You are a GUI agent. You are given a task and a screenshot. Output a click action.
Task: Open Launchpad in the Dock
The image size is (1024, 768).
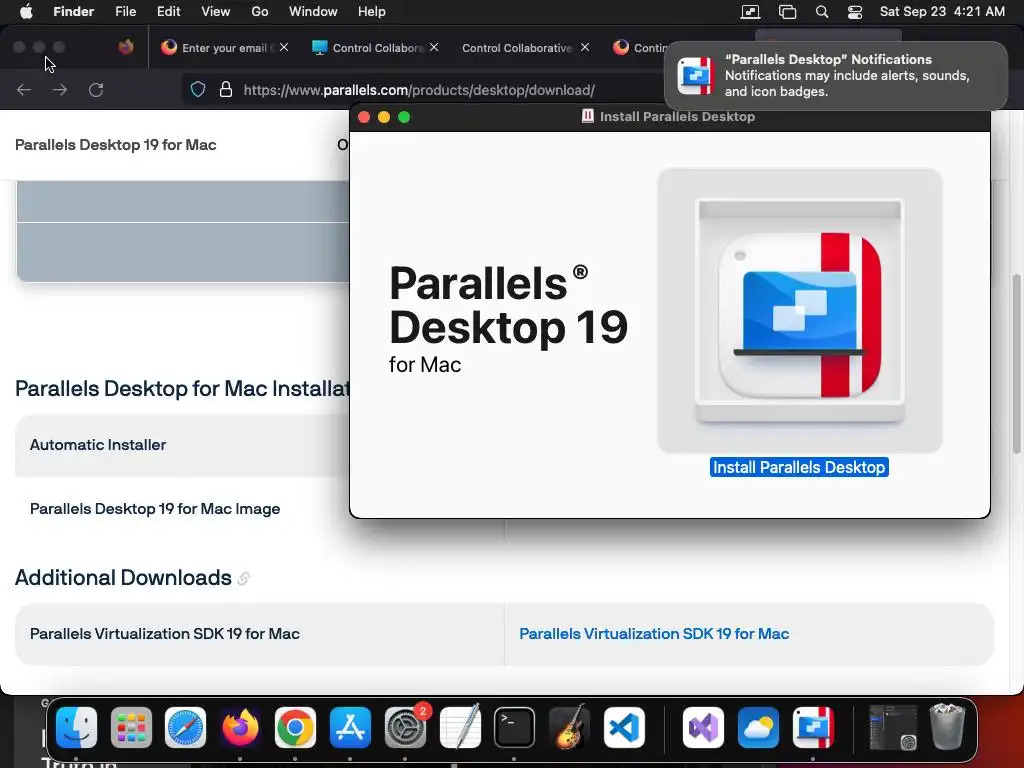point(131,728)
